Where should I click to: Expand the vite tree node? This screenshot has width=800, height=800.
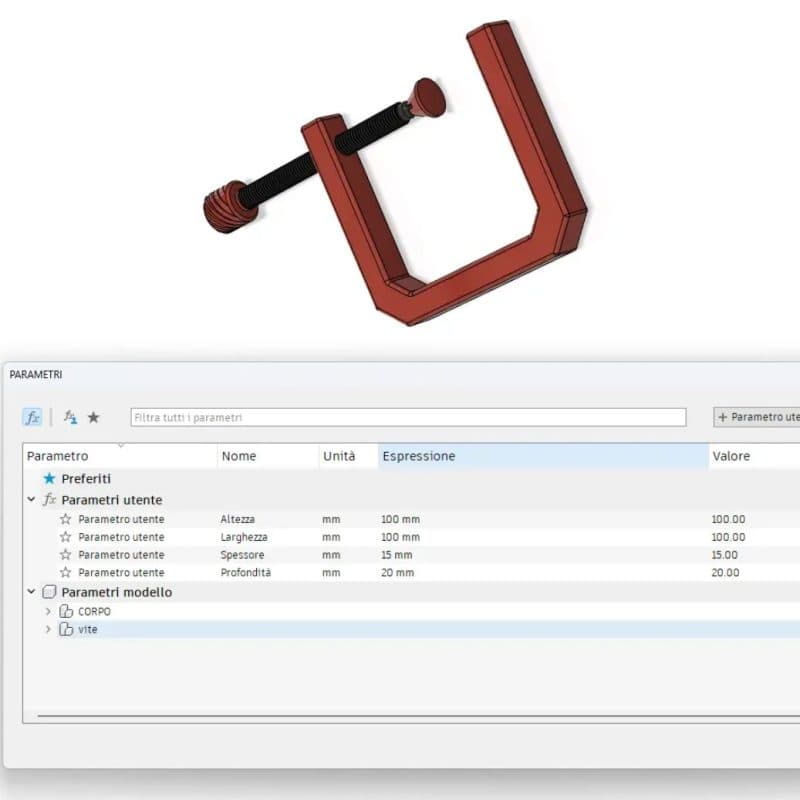click(x=47, y=629)
